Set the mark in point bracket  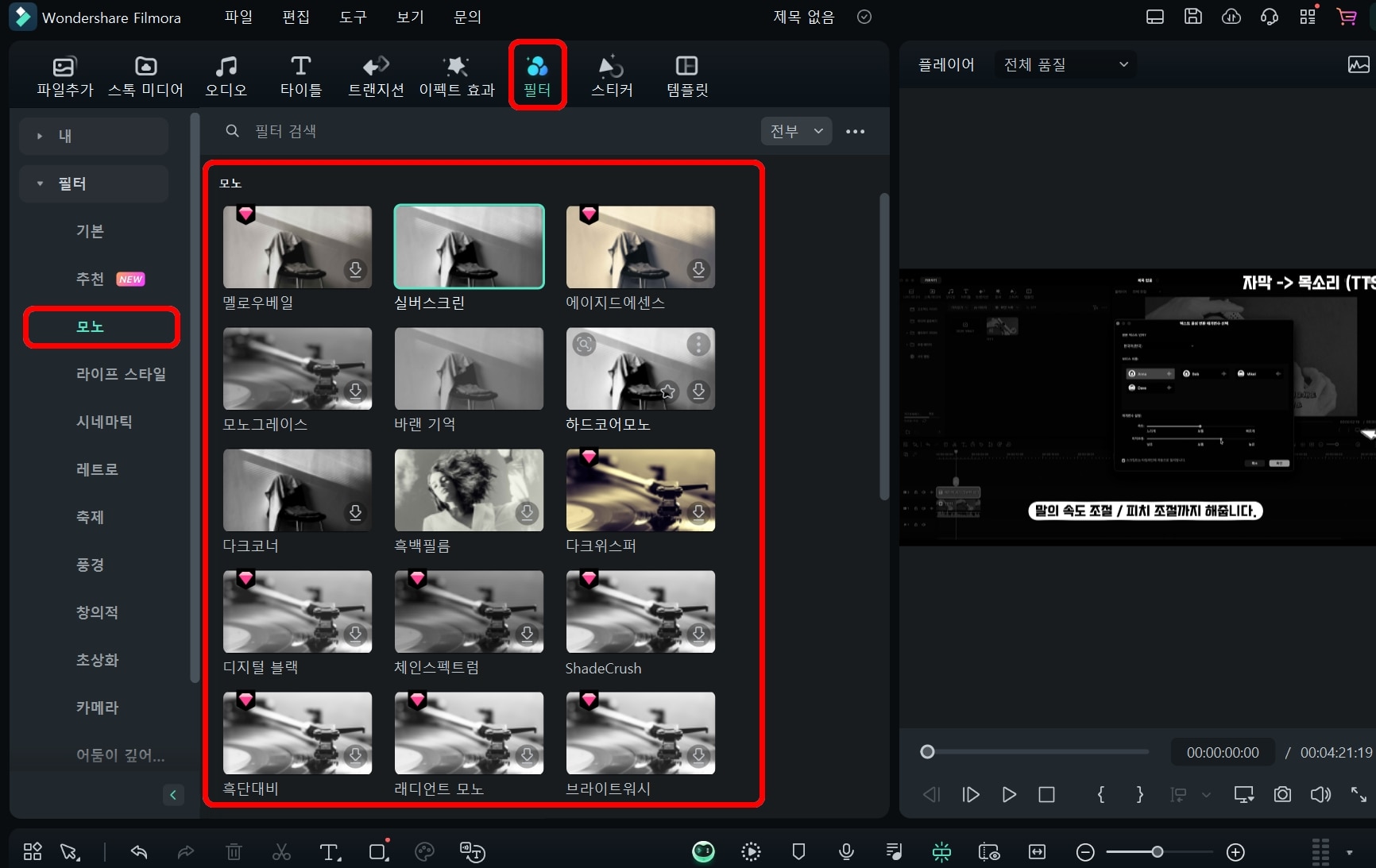pos(1101,795)
